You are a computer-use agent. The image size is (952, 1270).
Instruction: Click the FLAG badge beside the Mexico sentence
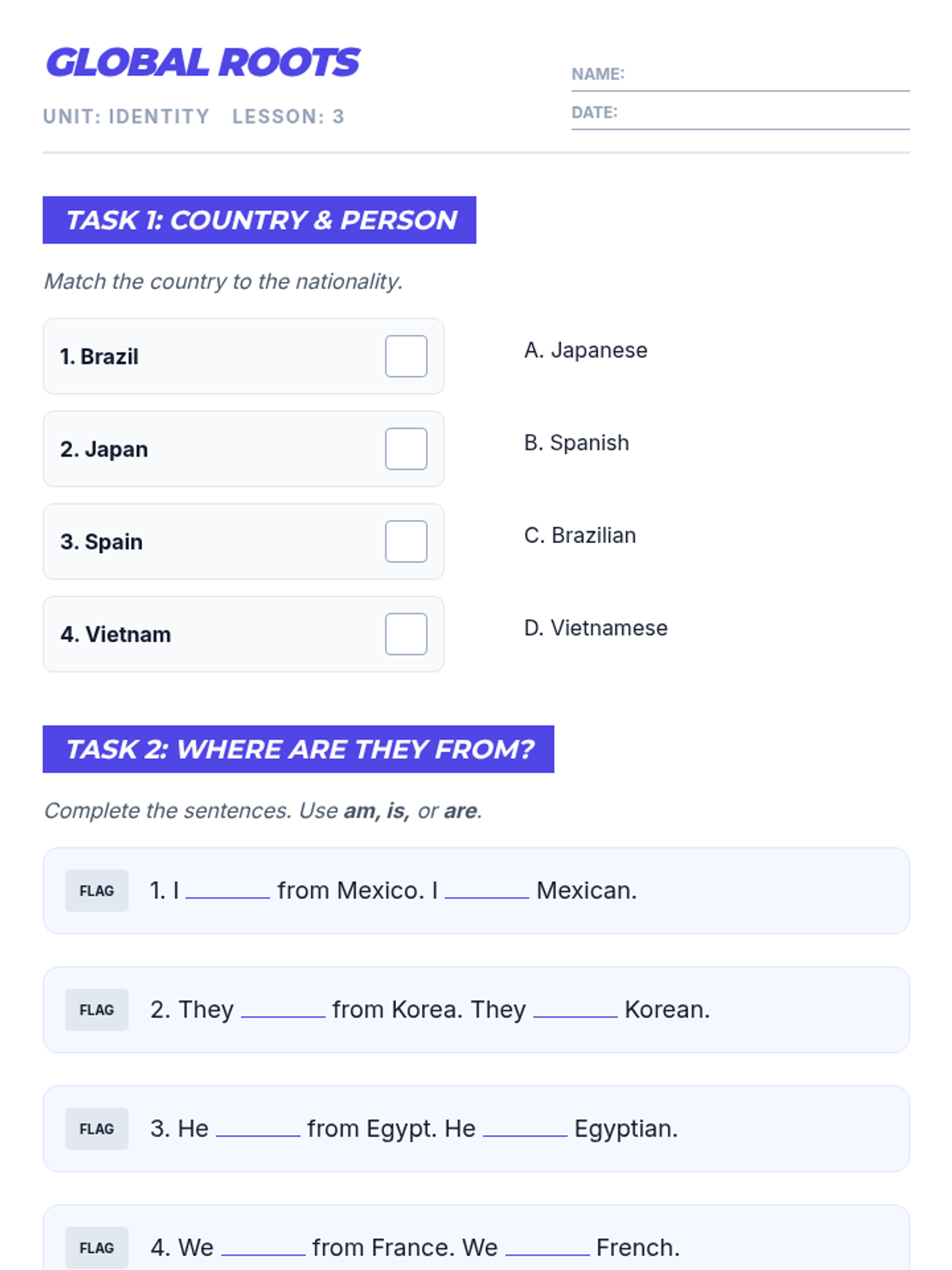pyautogui.click(x=97, y=891)
